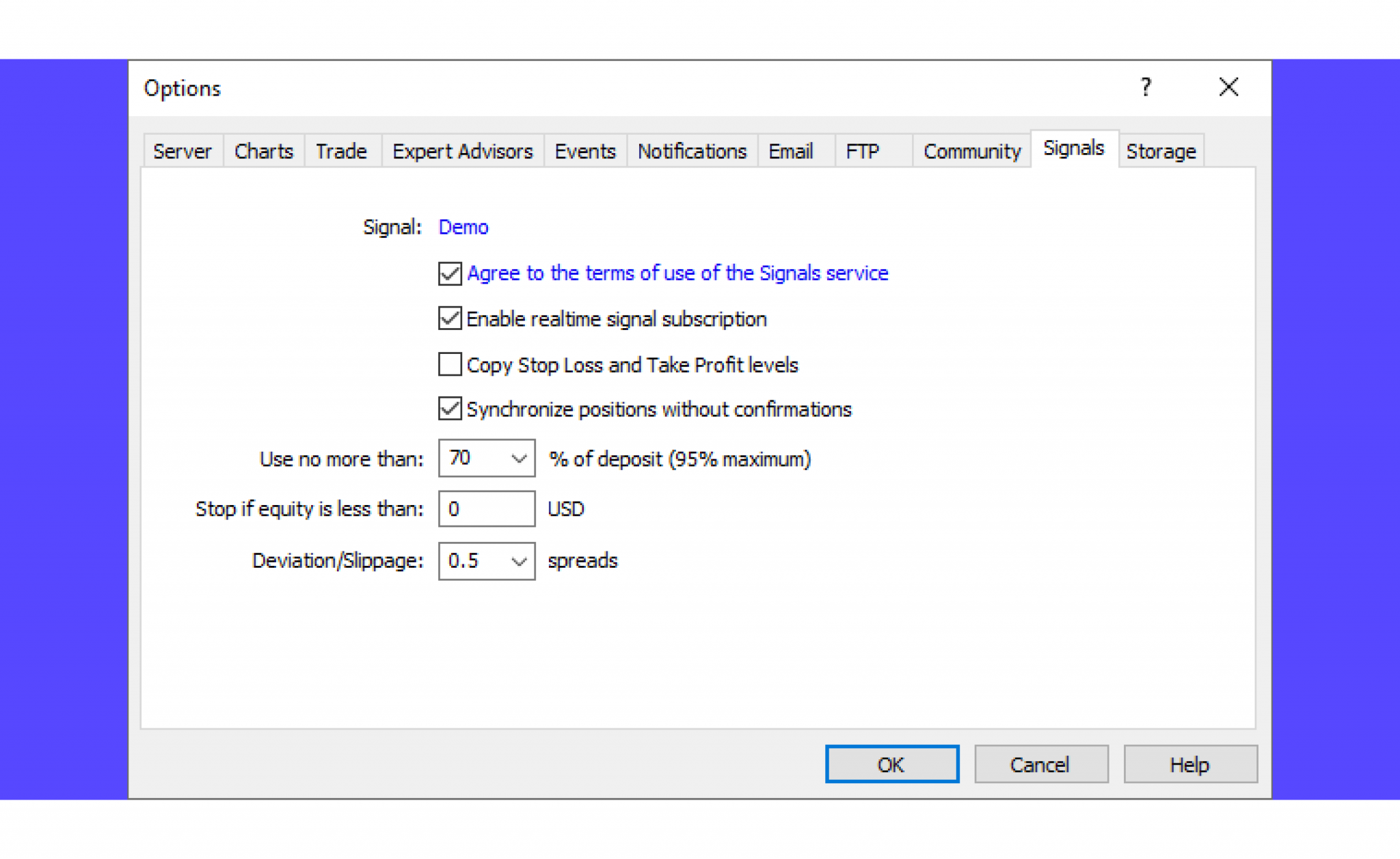Enable copying Stop Loss and Take Profit levels
The image size is (1400, 859).
point(449,364)
